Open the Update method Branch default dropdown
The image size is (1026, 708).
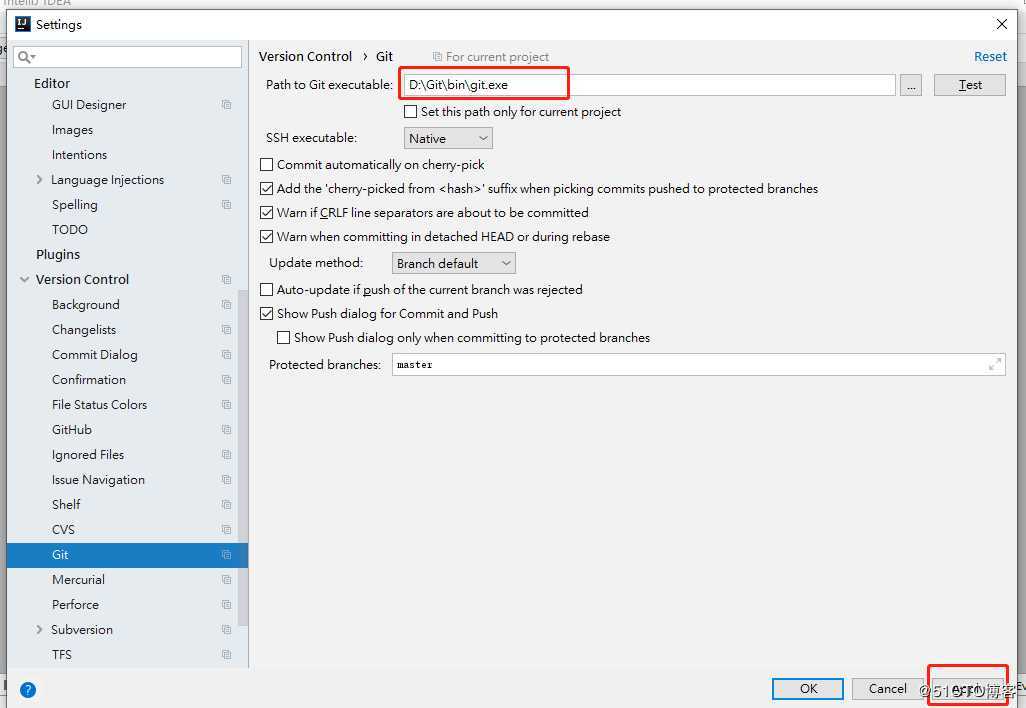click(x=453, y=263)
